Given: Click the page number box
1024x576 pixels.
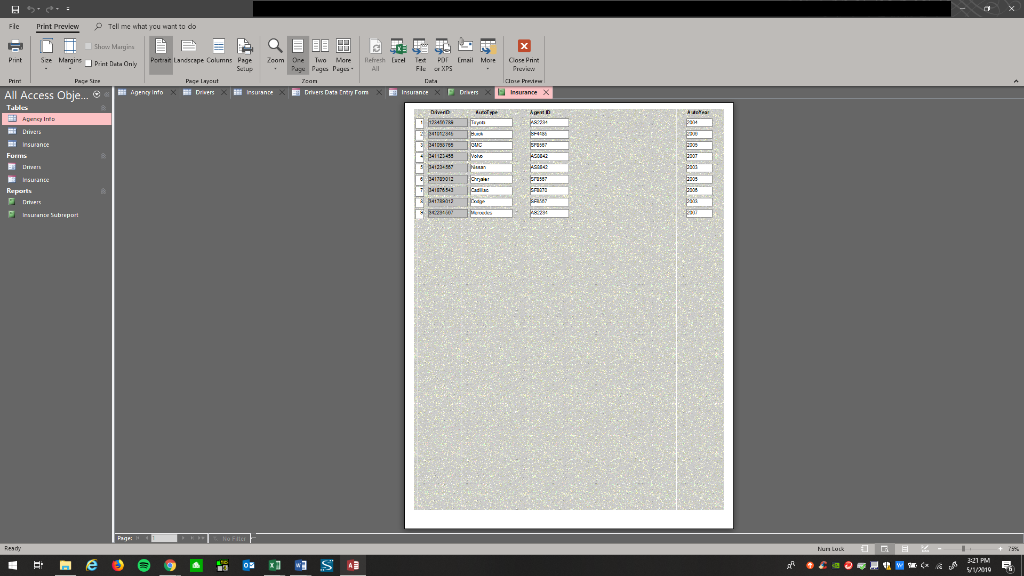Looking at the screenshot, I should coord(164,539).
